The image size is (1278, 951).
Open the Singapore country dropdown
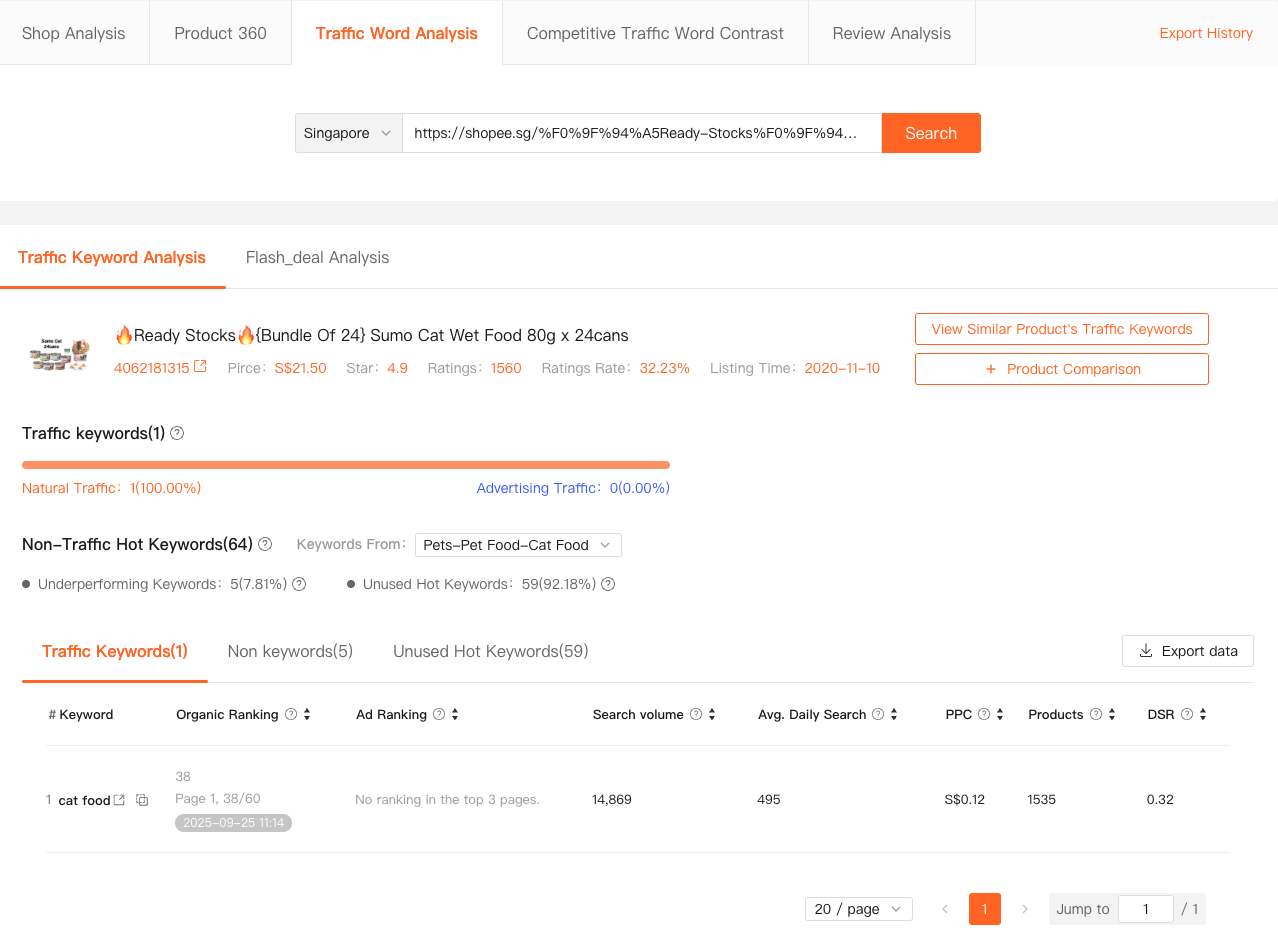coord(348,133)
